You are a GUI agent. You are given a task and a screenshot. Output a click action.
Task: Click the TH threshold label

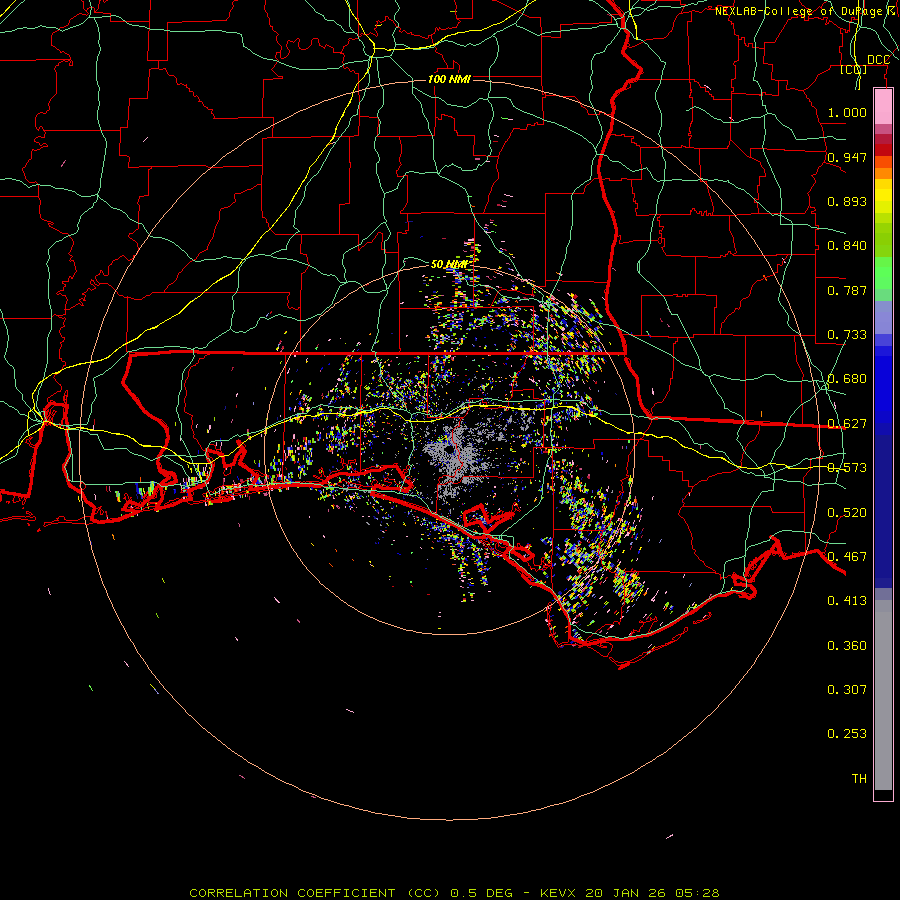coord(858,778)
